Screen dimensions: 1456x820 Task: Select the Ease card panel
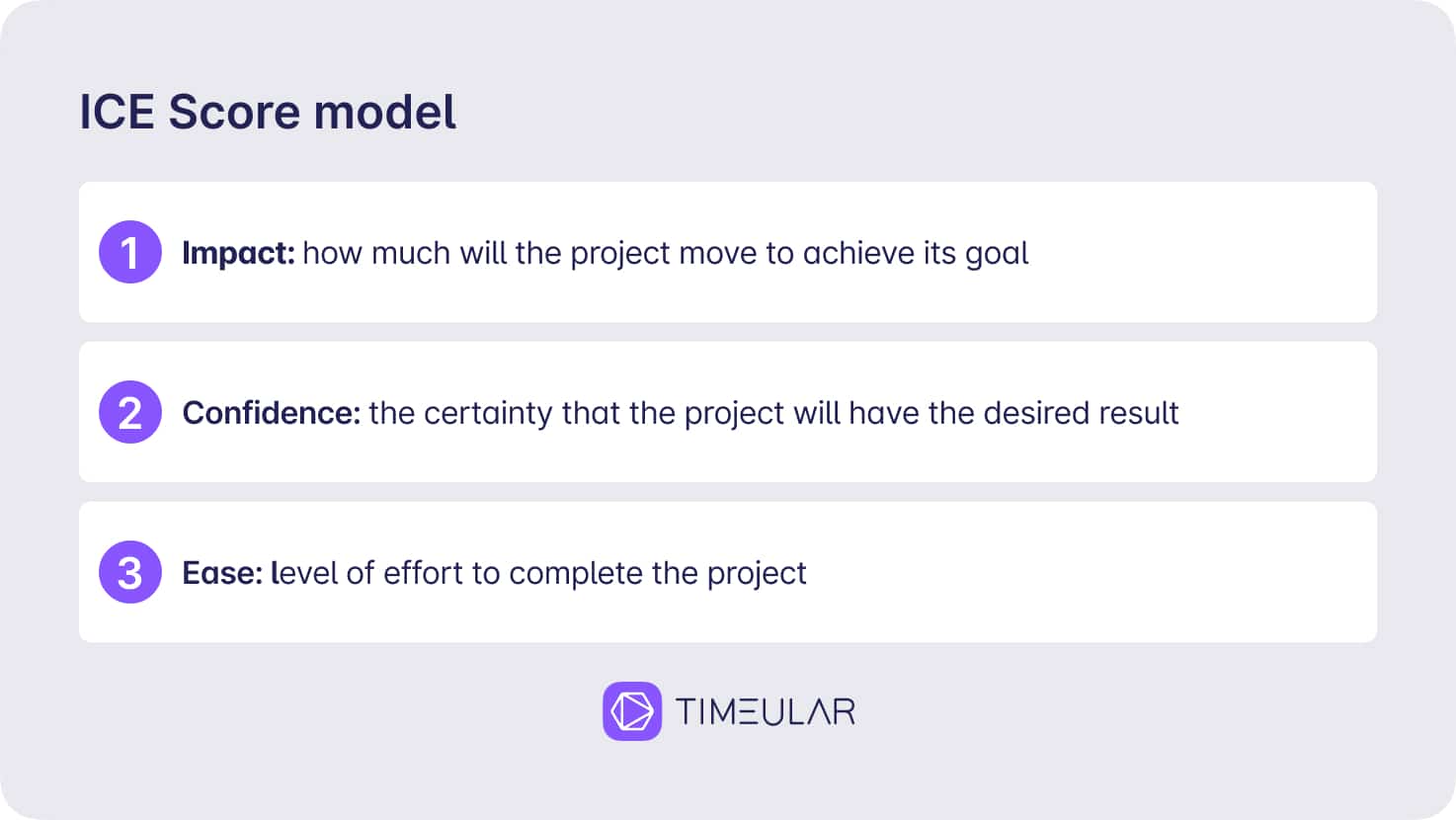click(x=728, y=572)
